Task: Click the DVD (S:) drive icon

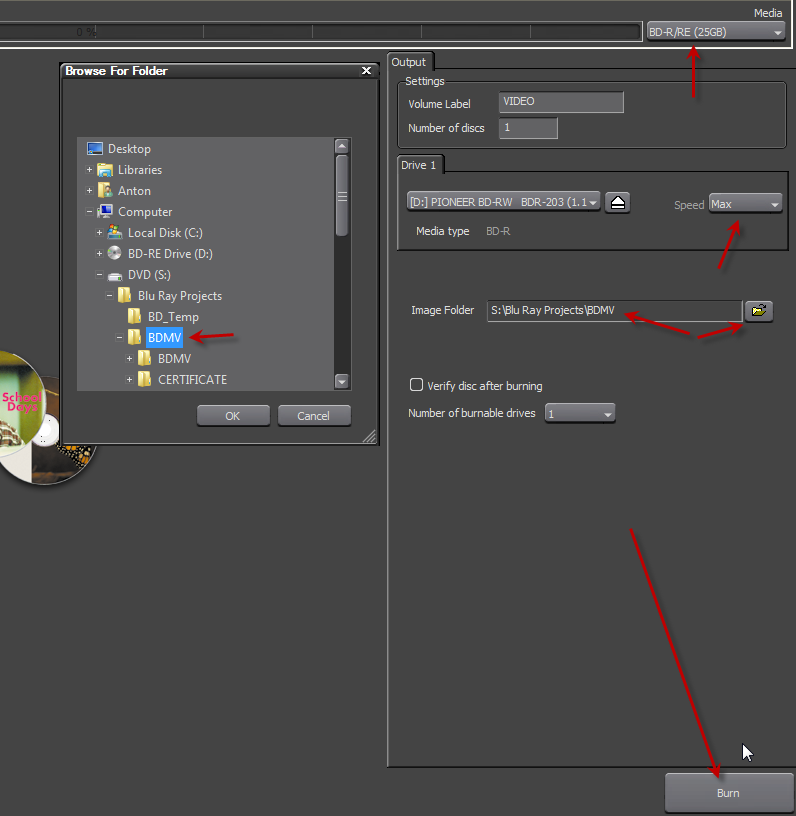Action: tap(115, 275)
